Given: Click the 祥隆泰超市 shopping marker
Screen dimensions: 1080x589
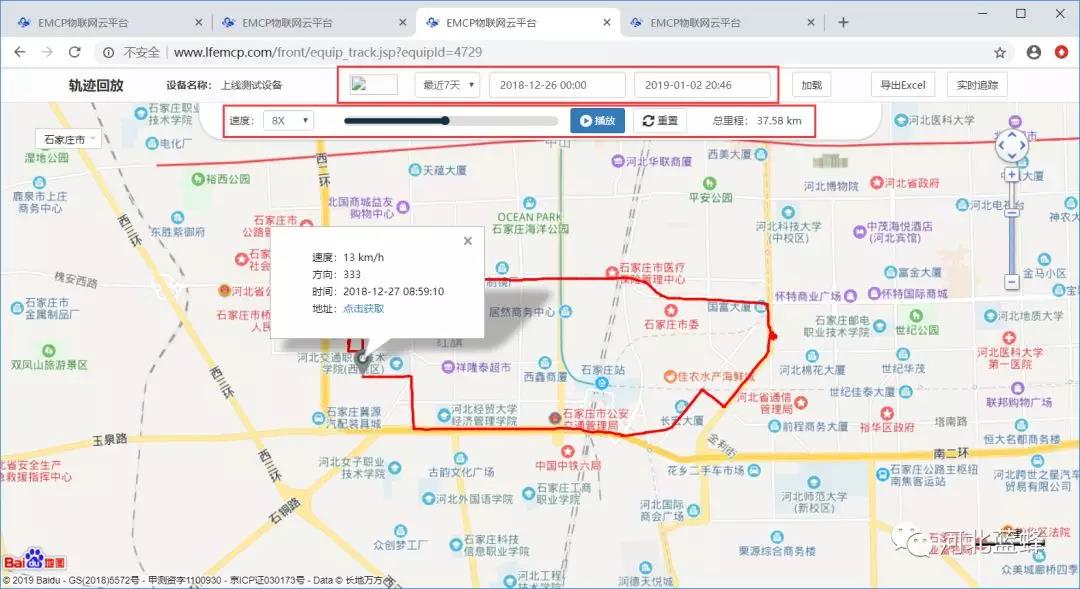Looking at the screenshot, I should [x=448, y=367].
